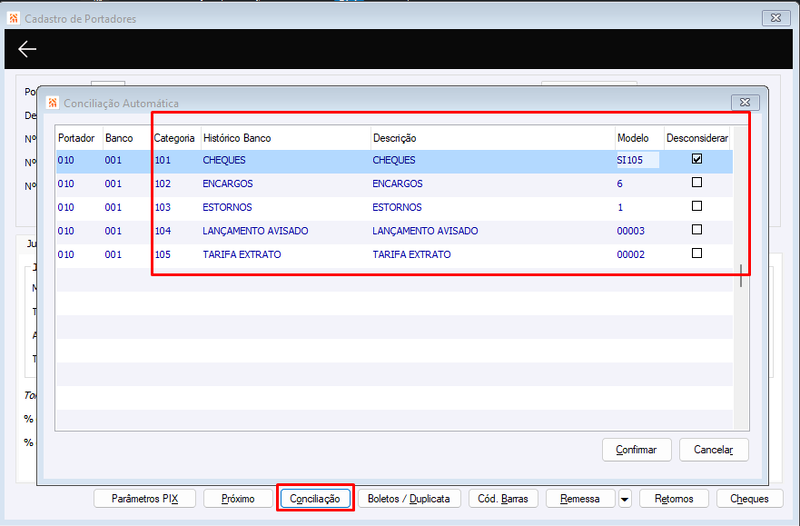Image resolution: width=800 pixels, height=526 pixels.
Task: Click Modelo cell 1 in ESTORNOS row
Action: coord(620,207)
